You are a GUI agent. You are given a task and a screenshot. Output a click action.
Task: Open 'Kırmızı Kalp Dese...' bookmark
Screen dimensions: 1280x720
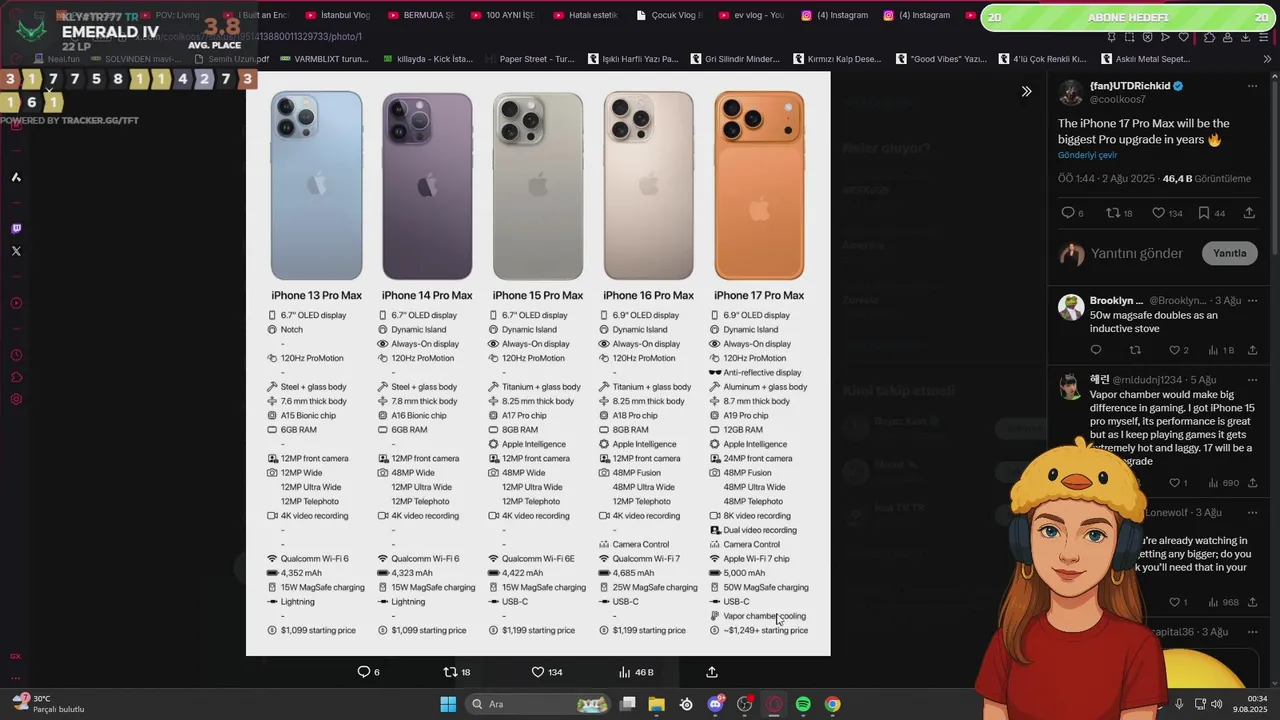[x=837, y=59]
